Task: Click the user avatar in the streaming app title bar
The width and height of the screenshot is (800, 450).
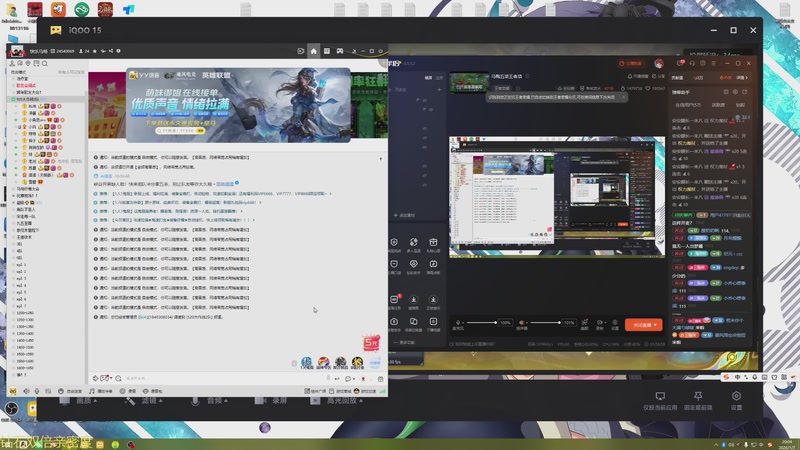Action: (x=659, y=63)
